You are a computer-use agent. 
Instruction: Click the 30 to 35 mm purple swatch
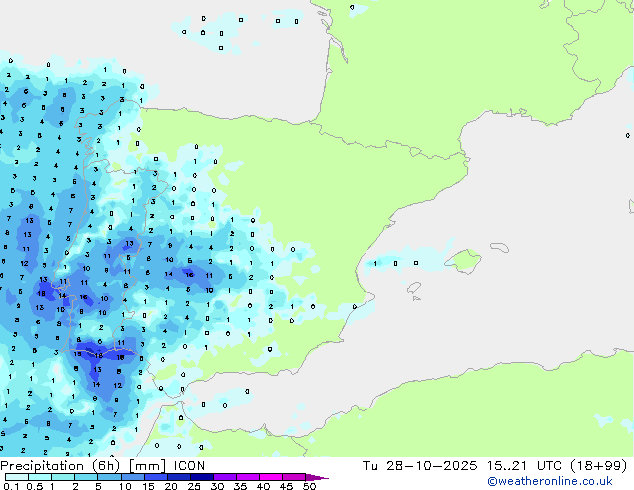(224, 477)
